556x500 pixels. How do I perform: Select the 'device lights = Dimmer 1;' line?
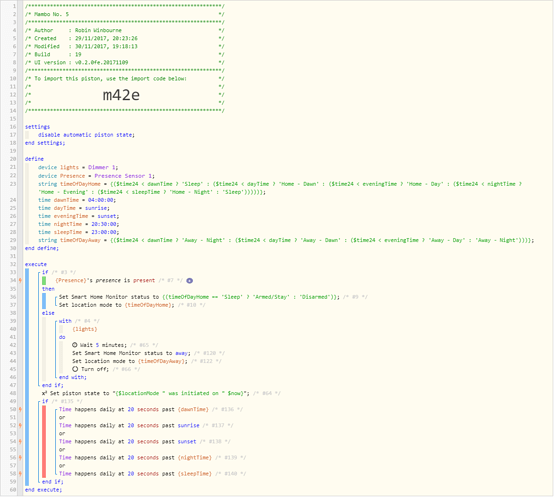(78, 168)
